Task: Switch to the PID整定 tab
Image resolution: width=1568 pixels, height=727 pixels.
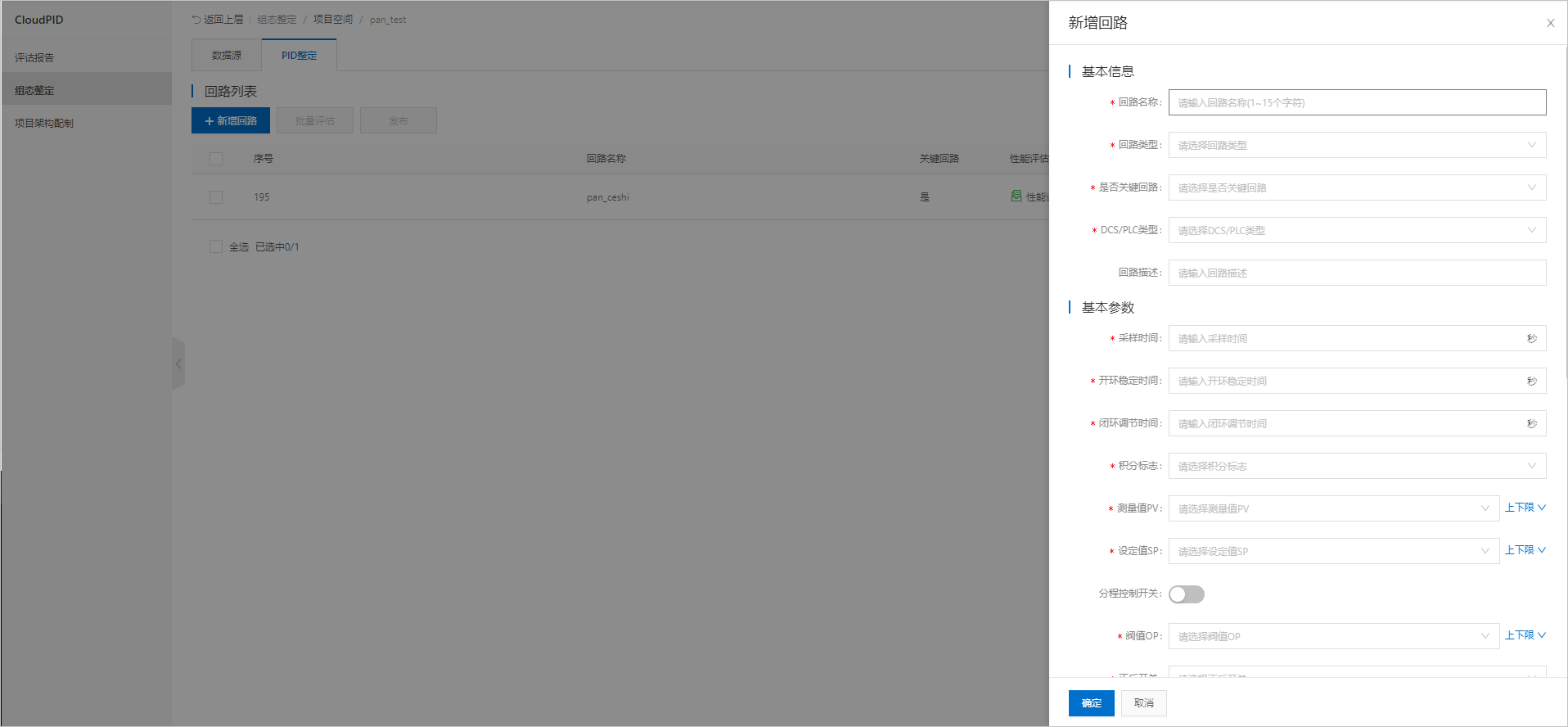Action: tap(299, 55)
